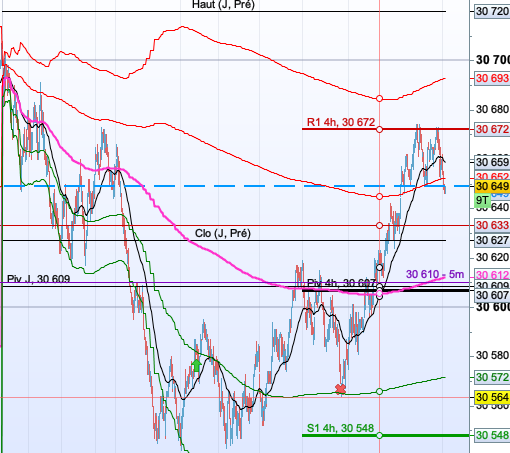
Task: Click the 30 659 axis price tag
Action: (492, 162)
